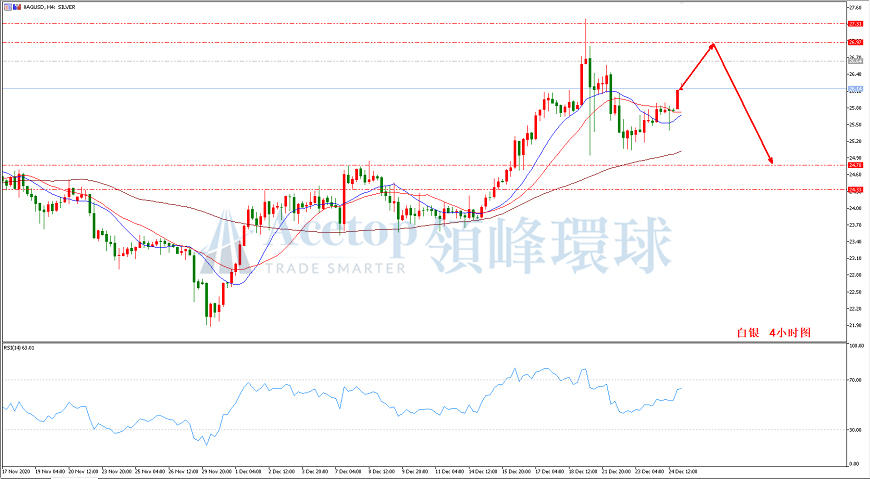Click the chart window icon beside XAGUSD title
This screenshot has height=479, width=870.
coord(8,7)
